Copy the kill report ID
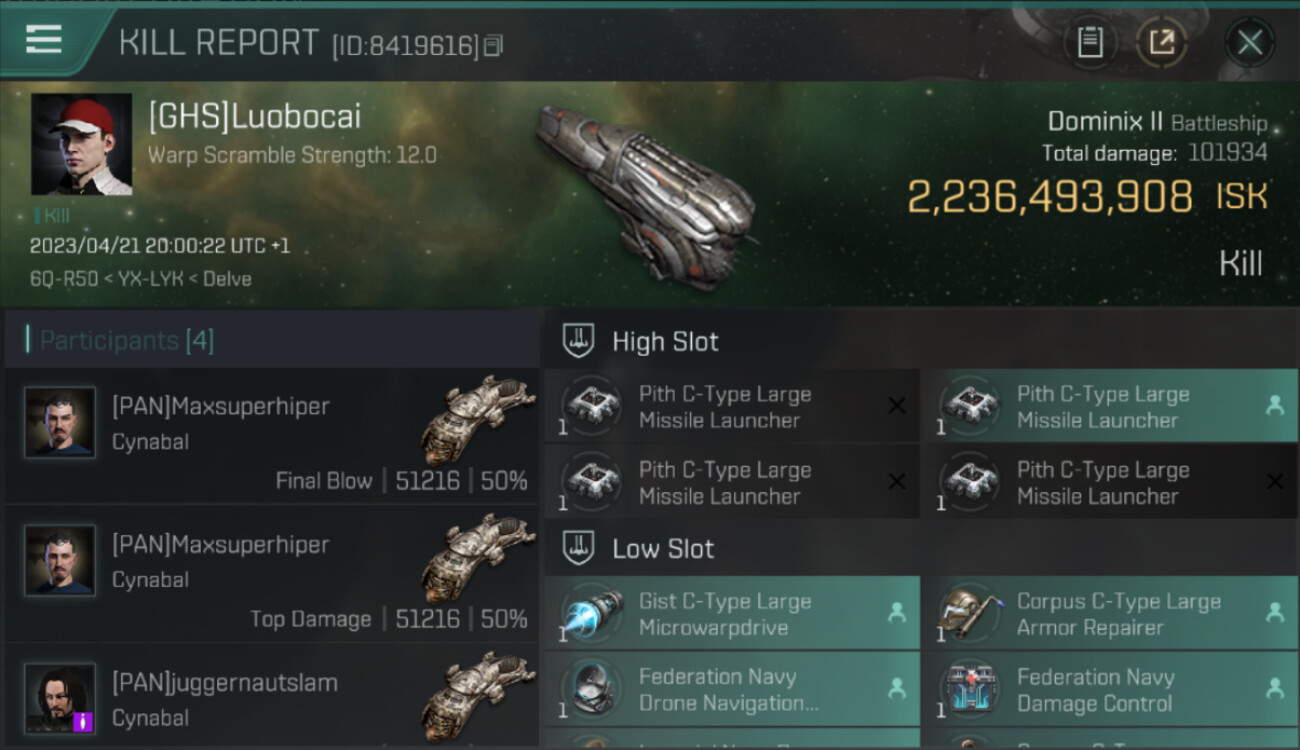This screenshot has width=1300, height=750. click(x=493, y=46)
